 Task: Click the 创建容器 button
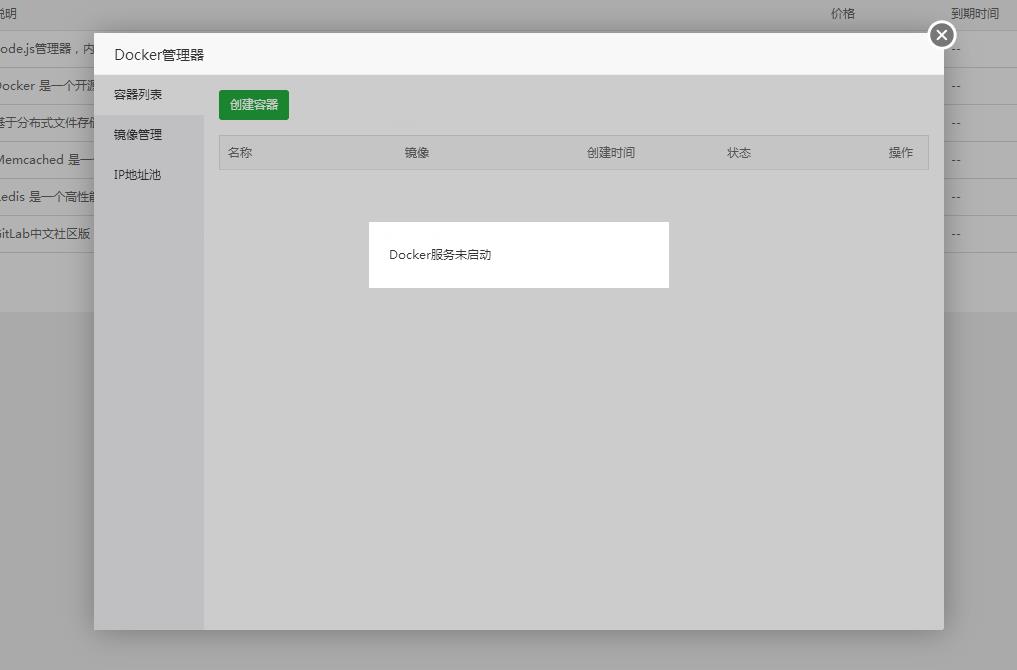(254, 104)
